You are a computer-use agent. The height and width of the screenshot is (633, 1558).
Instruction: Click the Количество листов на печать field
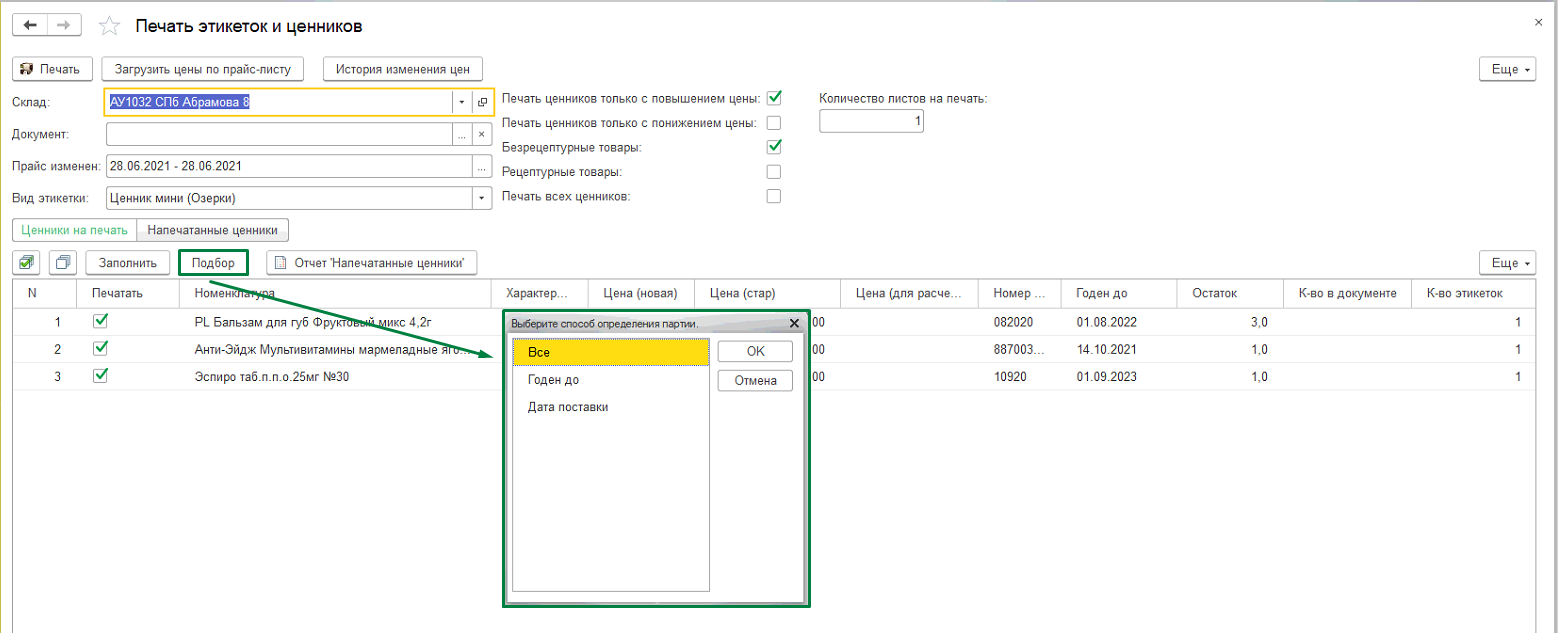pos(870,121)
